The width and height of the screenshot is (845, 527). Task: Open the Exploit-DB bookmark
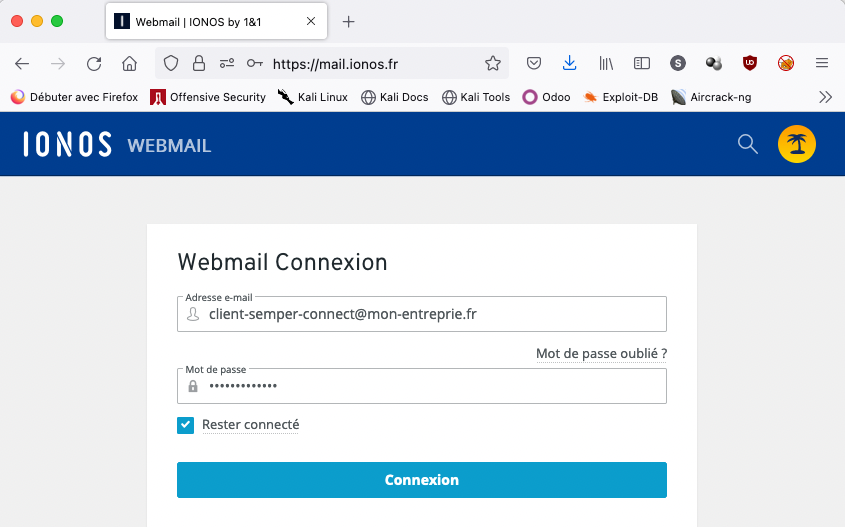[620, 97]
